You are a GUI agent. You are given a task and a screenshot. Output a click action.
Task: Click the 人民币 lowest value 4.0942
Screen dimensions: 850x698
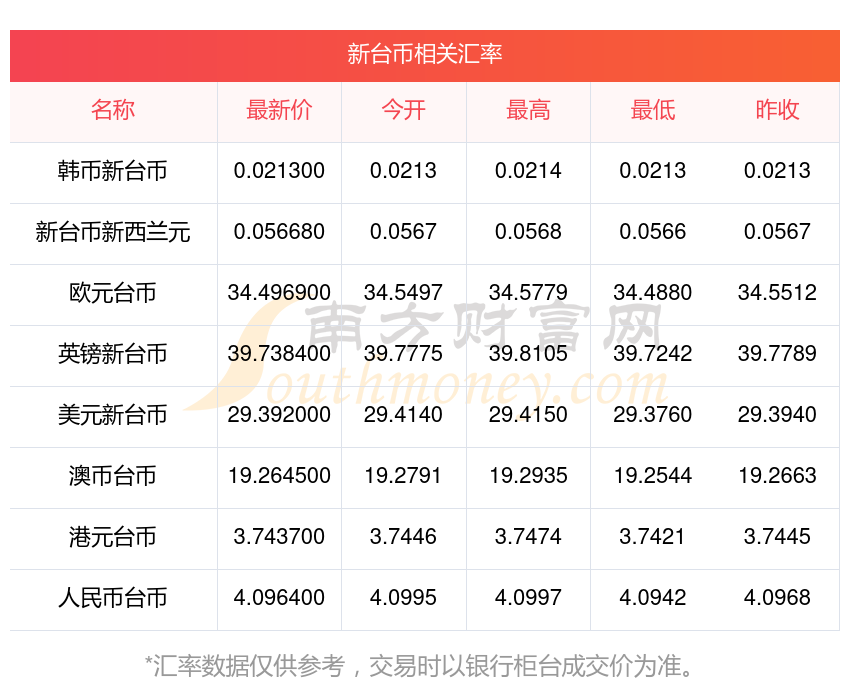point(653,598)
